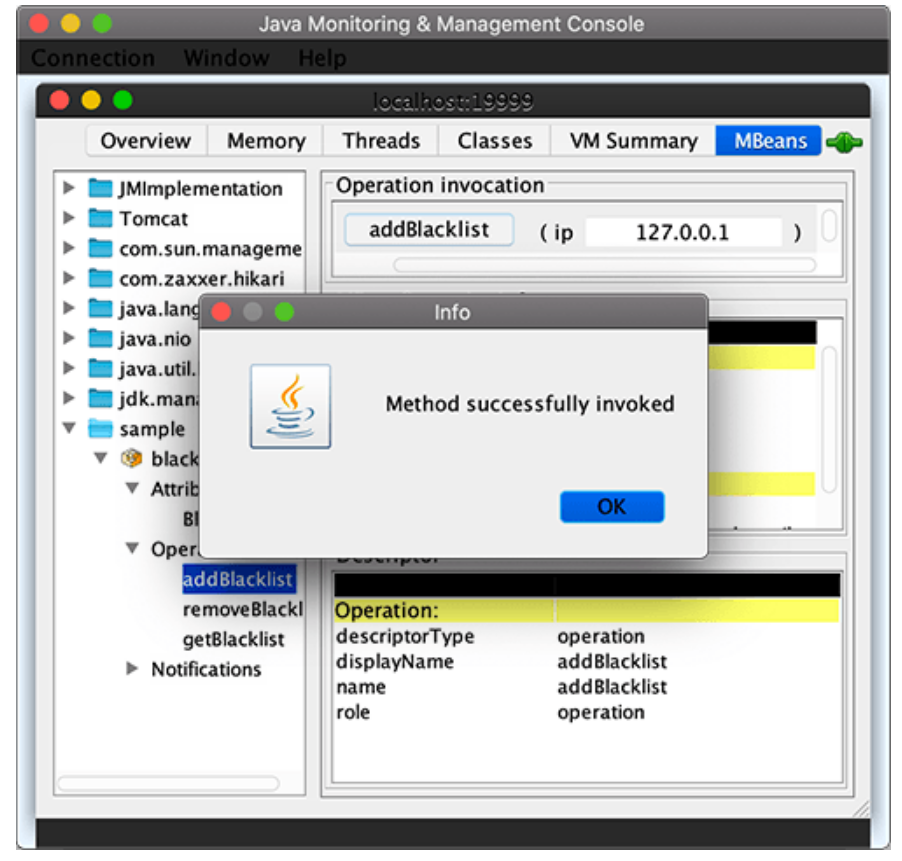Click the java.util folder icon
Viewport: 902px width, 861px height.
101,368
